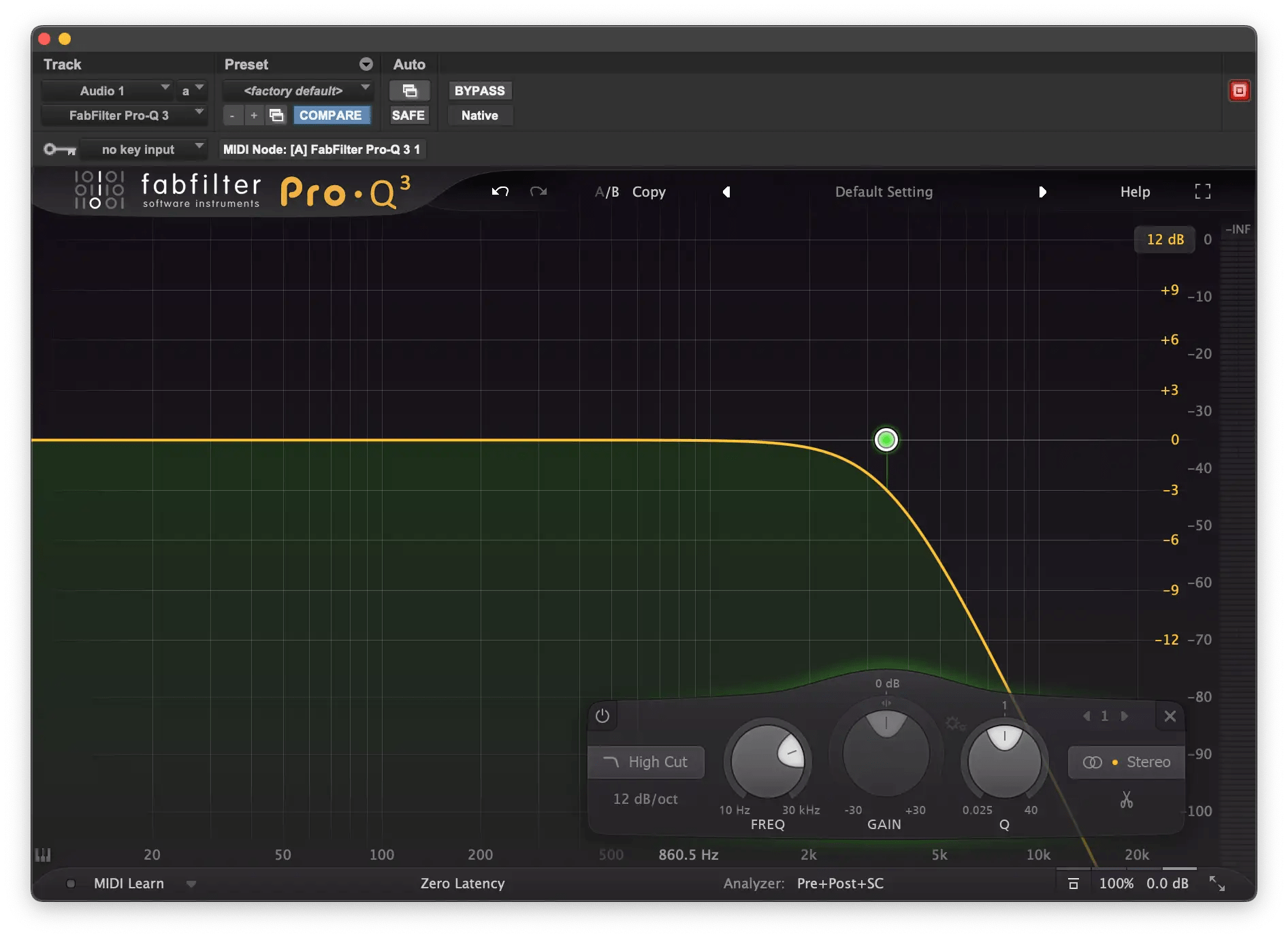Select the next preset plus button
Viewport: 1288px width, 938px height.
click(254, 115)
